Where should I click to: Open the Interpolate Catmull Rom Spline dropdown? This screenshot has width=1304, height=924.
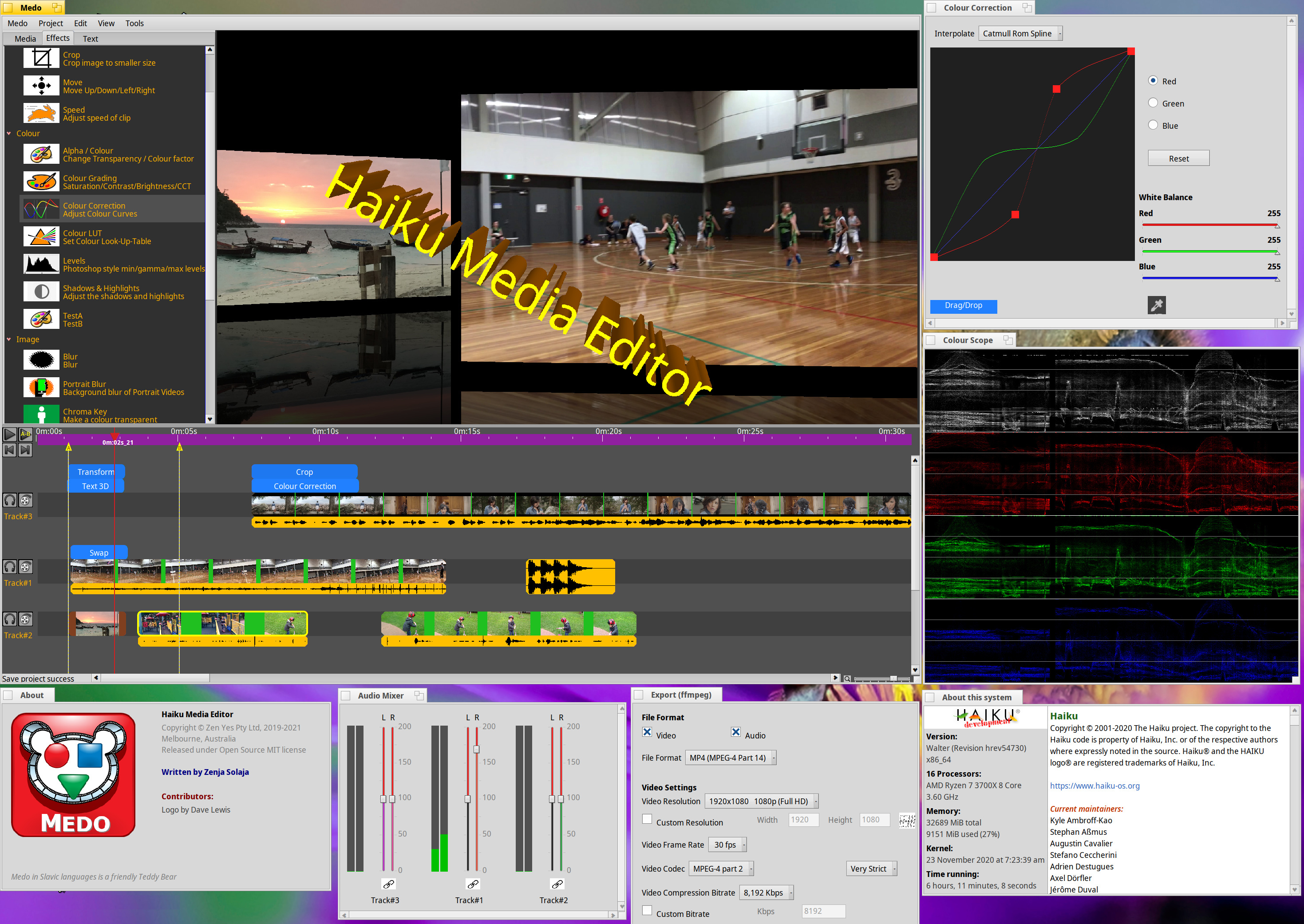1020,34
